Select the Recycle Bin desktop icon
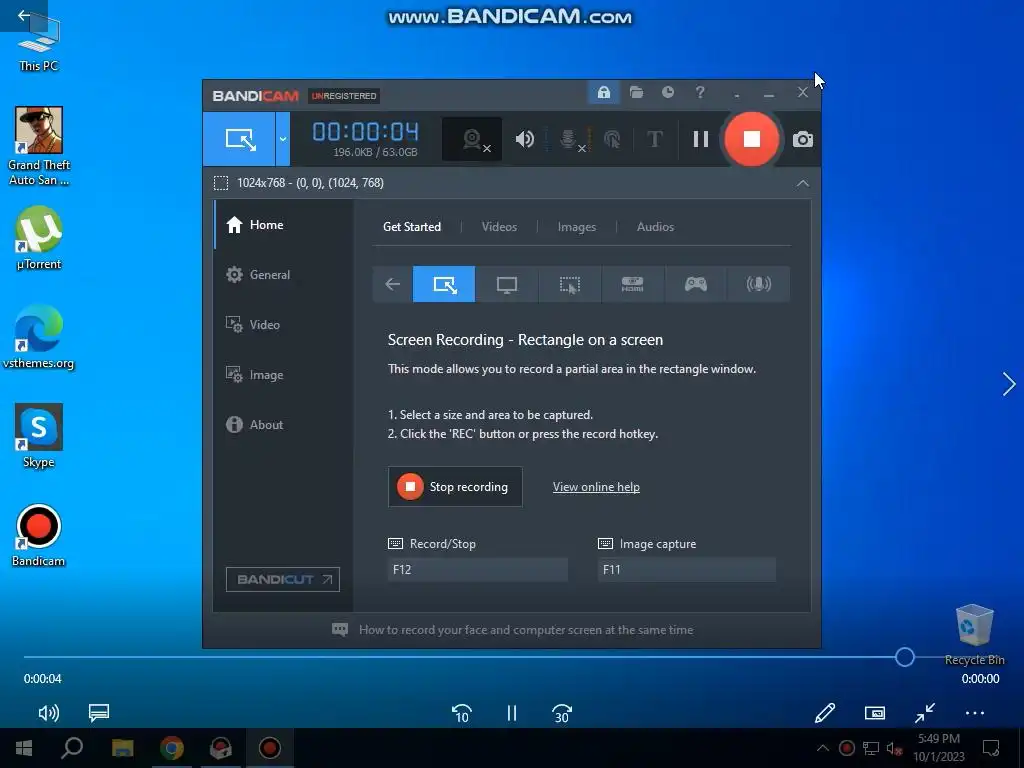The height and width of the screenshot is (768, 1024). 974,635
